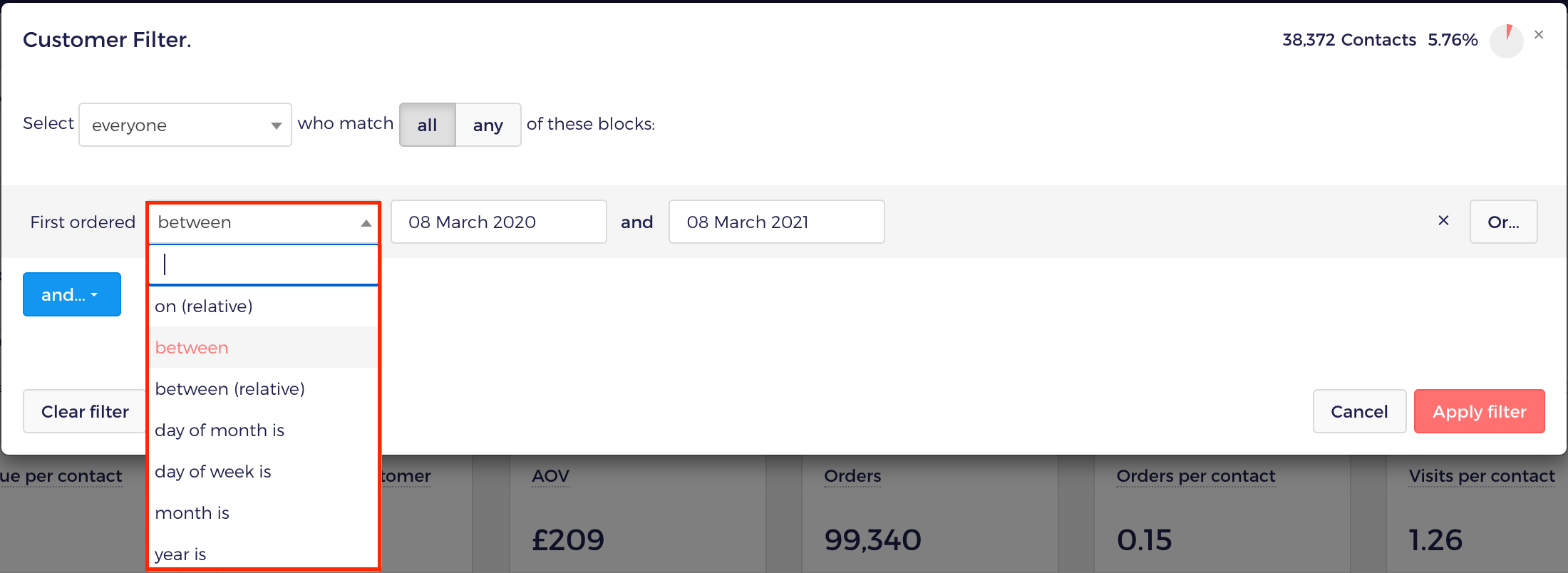Click the dropdown search text box
Screen dimensions: 1568x573
[263, 265]
